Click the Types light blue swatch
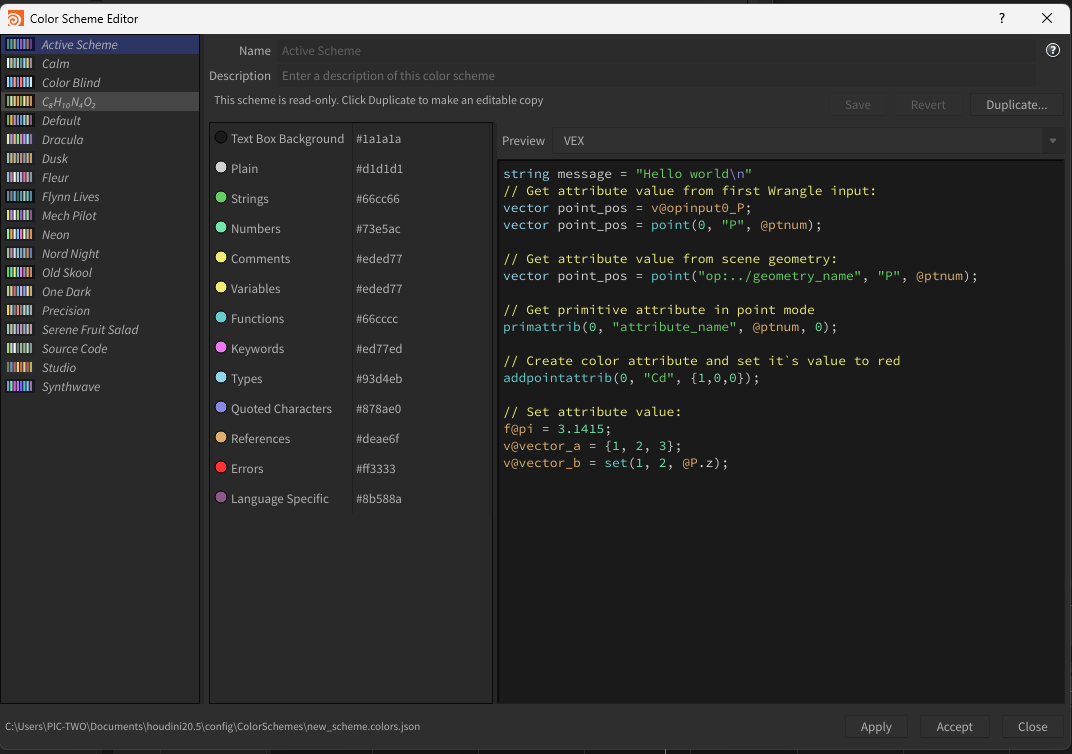Image resolution: width=1072 pixels, height=754 pixels. [221, 378]
